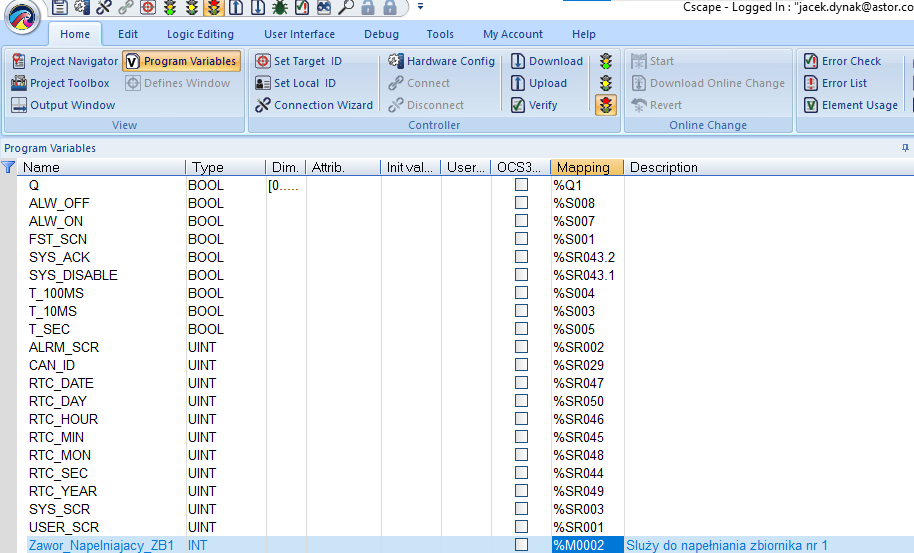Viewport: 914px width, 553px height.
Task: Open the Debug ribbon tab
Action: coord(381,34)
